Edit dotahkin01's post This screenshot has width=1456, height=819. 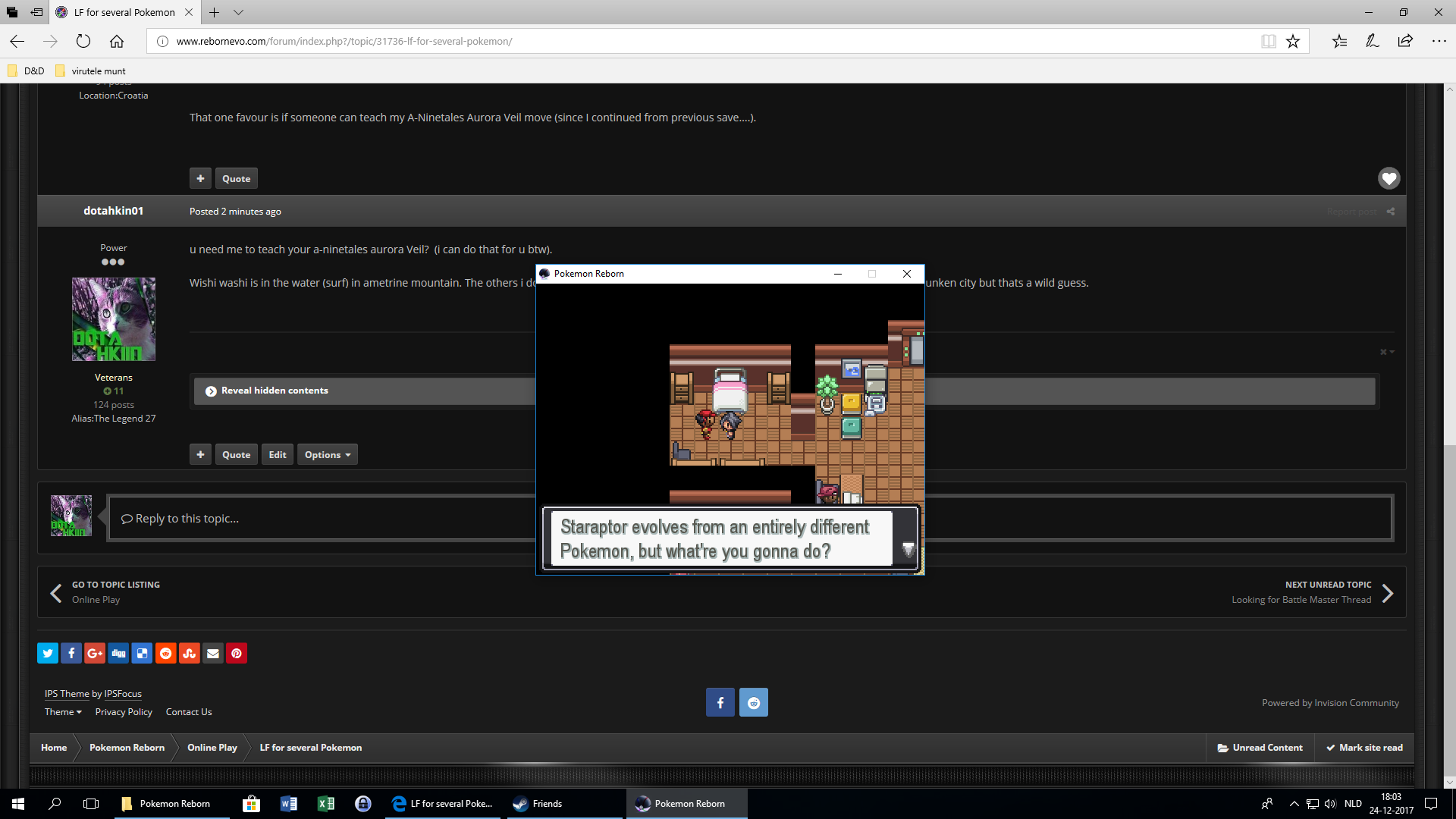(278, 454)
